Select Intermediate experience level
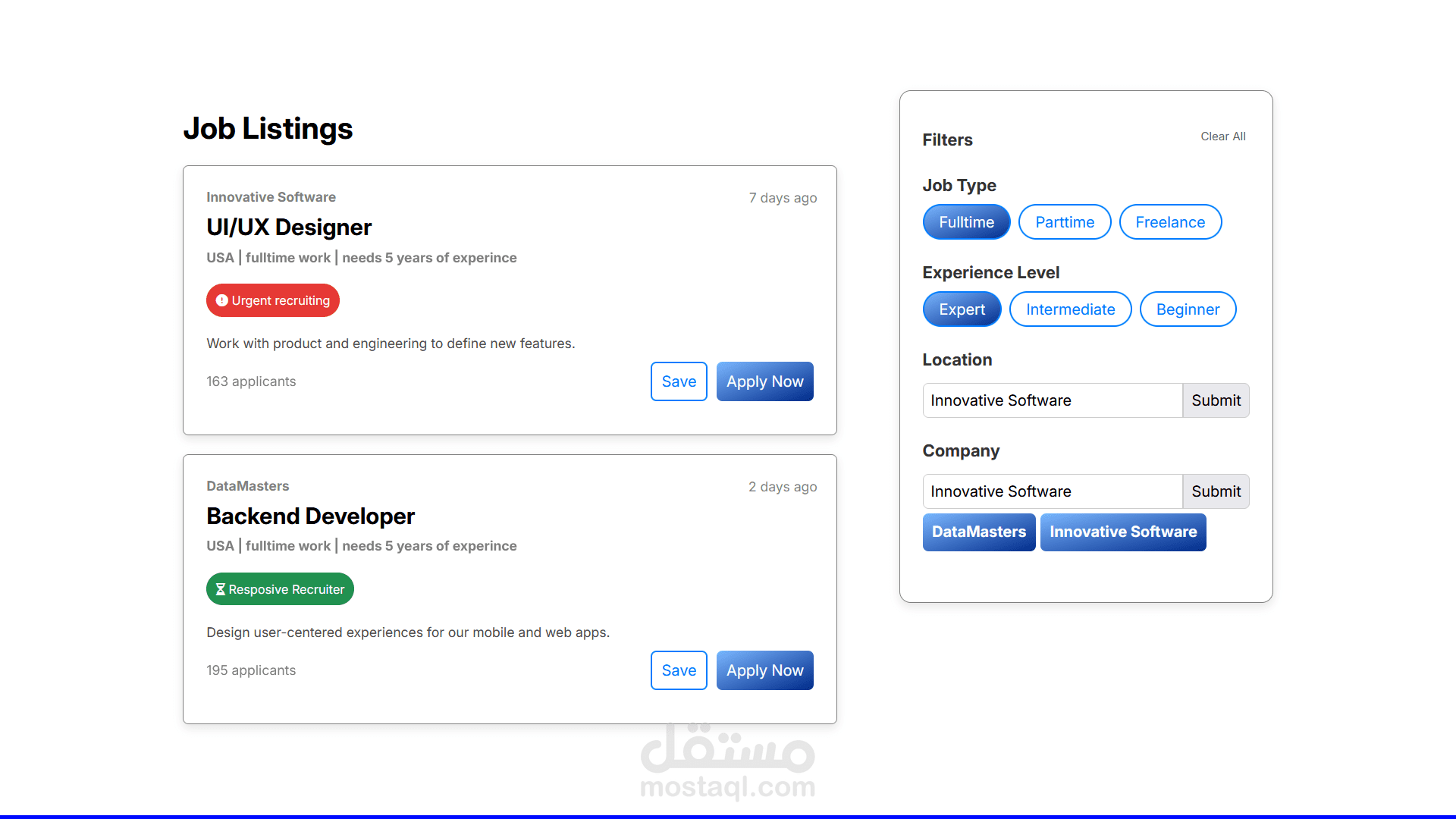 pyautogui.click(x=1070, y=309)
